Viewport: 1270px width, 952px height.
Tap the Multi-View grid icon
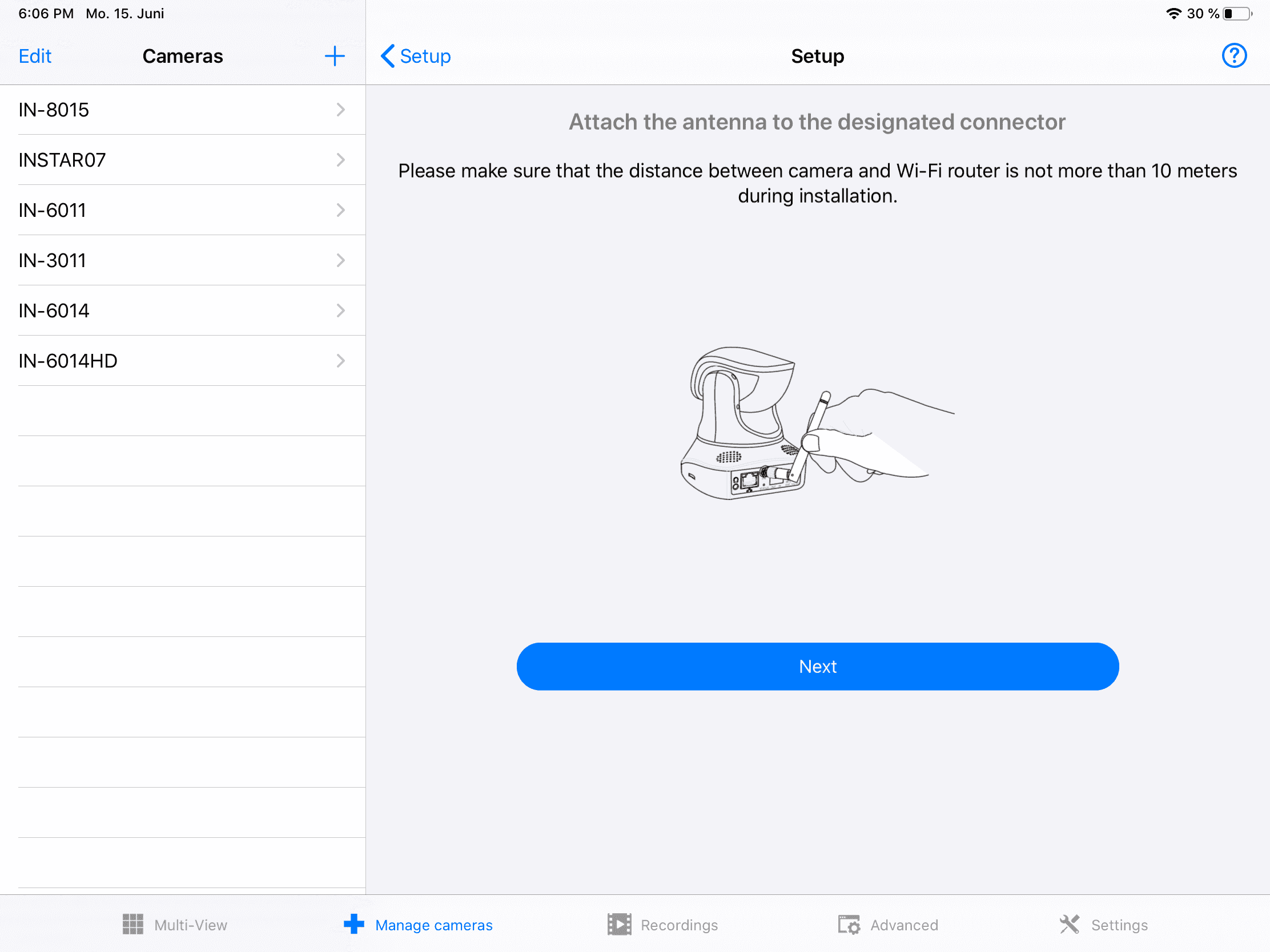[x=132, y=924]
